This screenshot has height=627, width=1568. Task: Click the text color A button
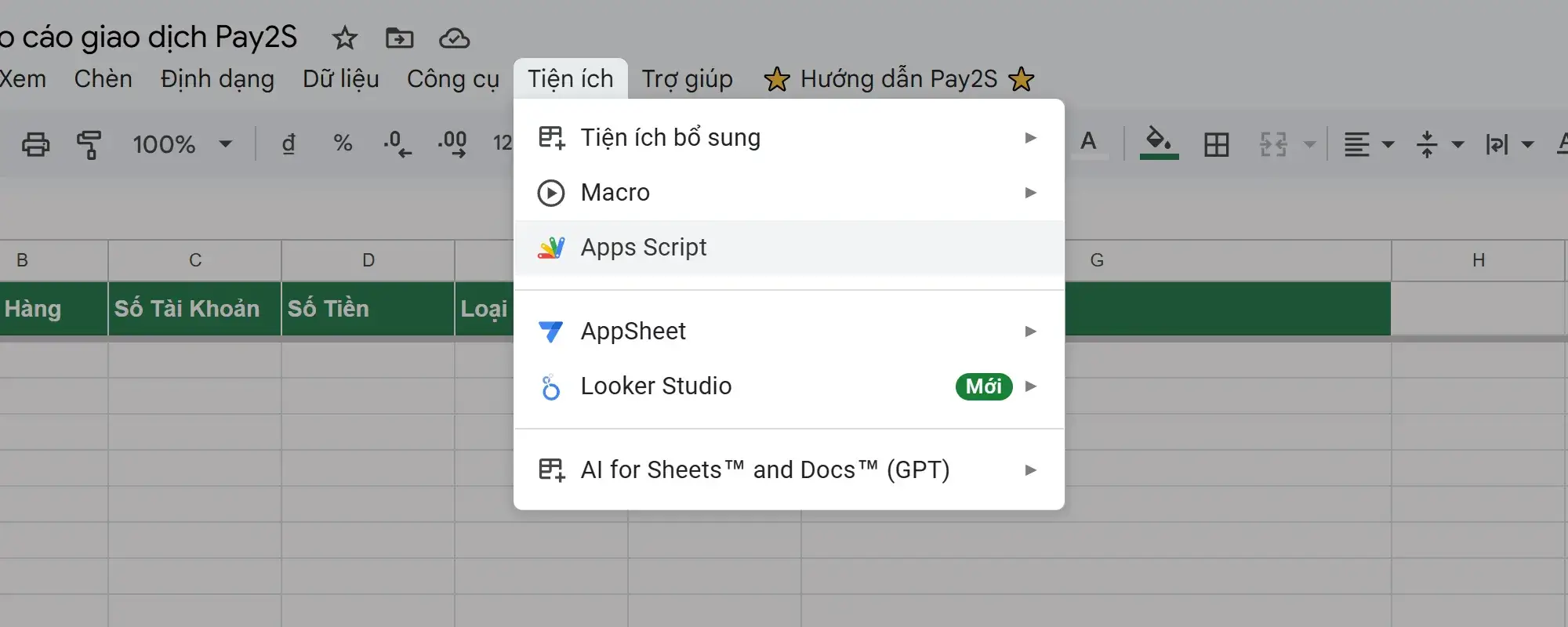coord(1089,144)
